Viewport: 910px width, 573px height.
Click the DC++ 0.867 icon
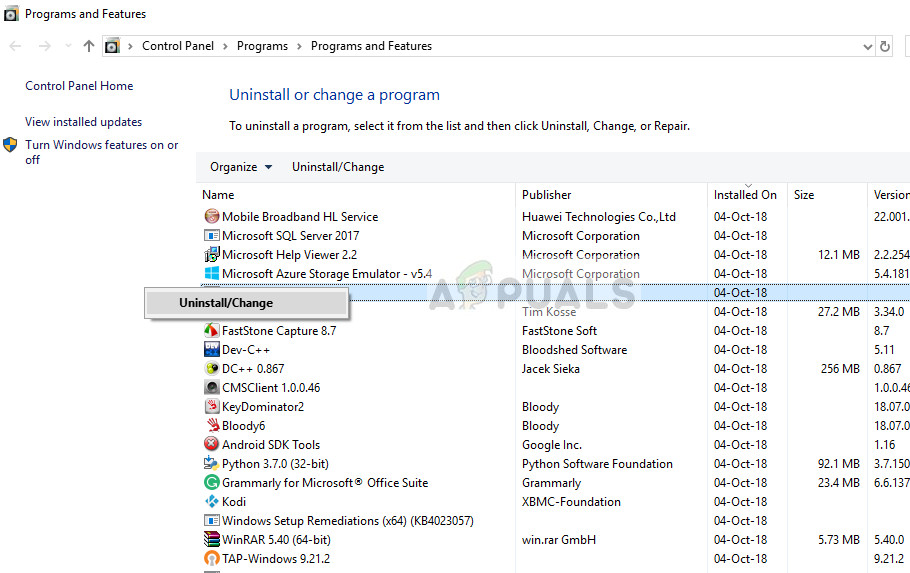212,369
